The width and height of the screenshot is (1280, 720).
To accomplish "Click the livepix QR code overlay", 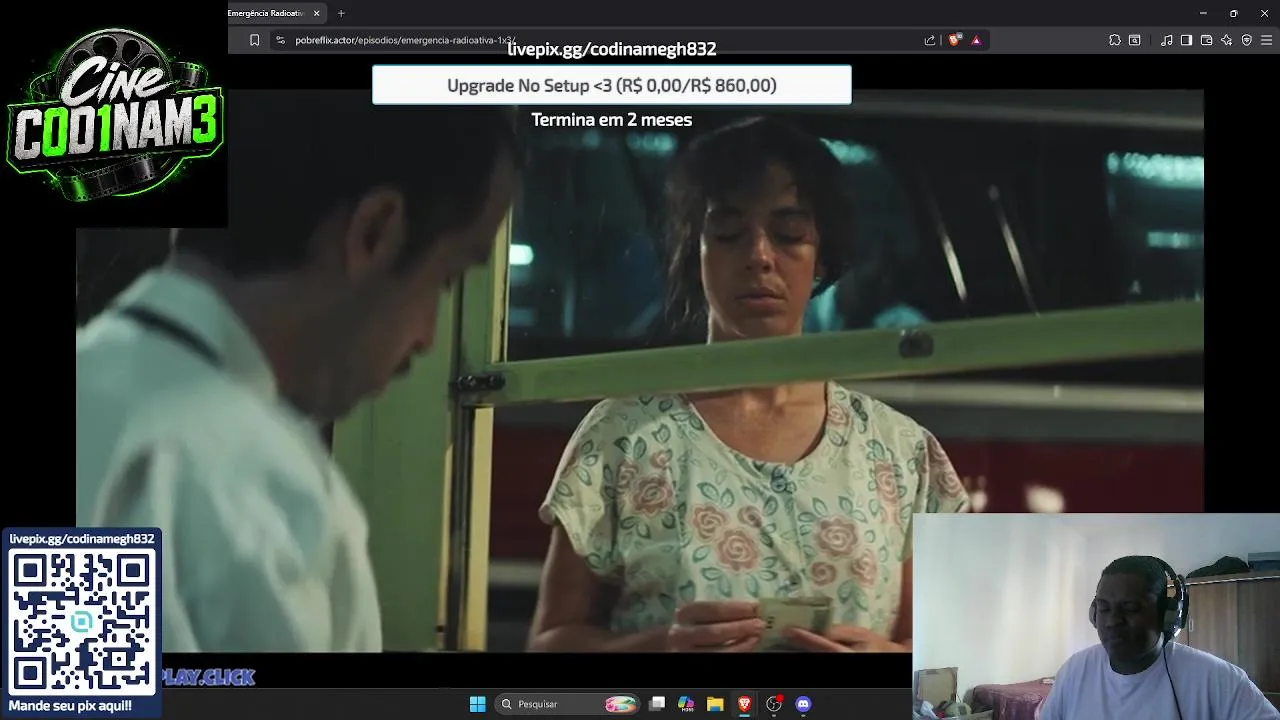I will [82, 620].
